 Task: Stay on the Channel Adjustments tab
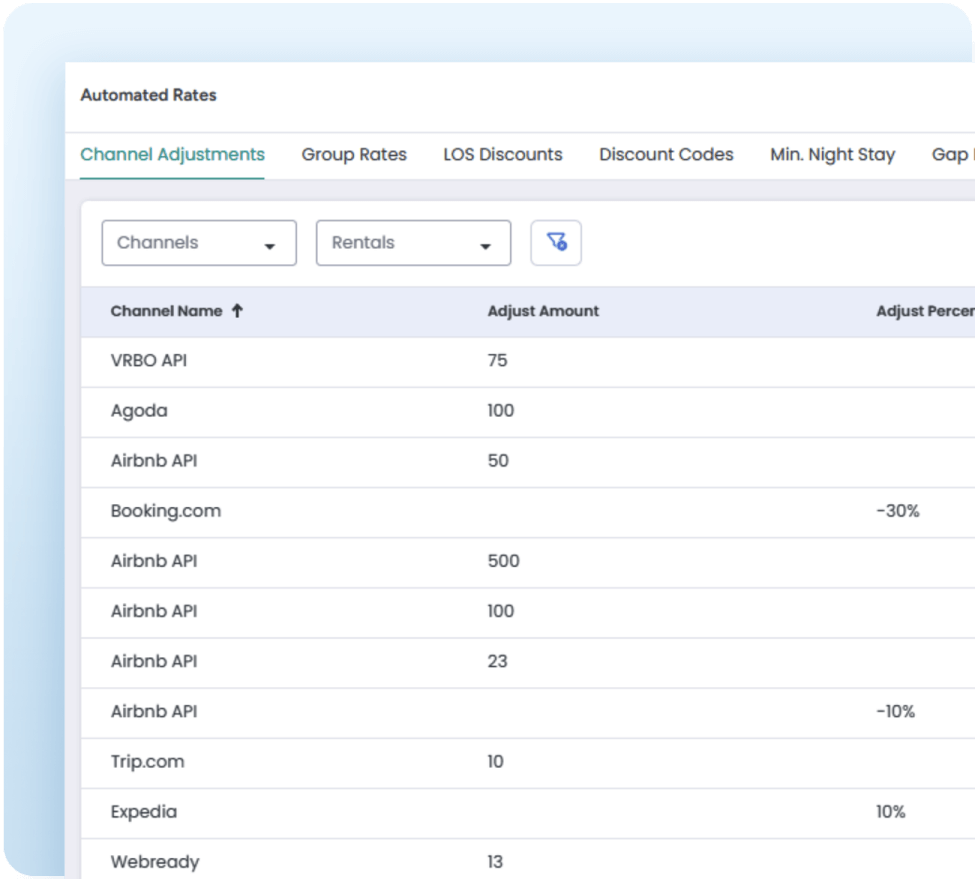[x=171, y=154]
